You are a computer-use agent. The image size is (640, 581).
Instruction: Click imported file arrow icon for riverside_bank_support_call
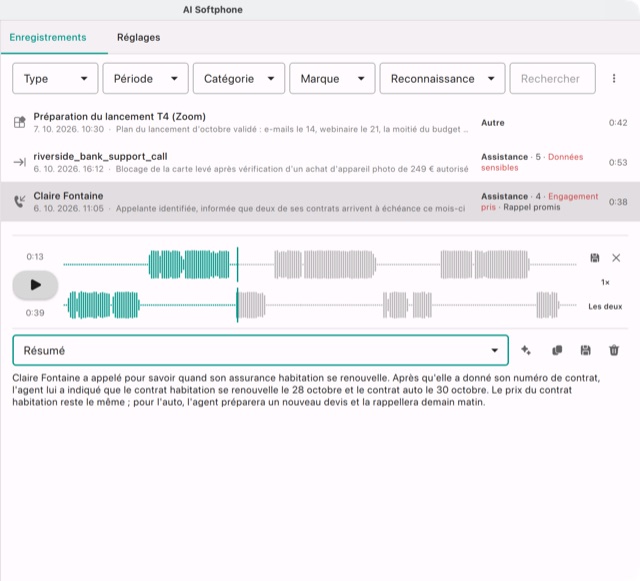click(x=20, y=162)
